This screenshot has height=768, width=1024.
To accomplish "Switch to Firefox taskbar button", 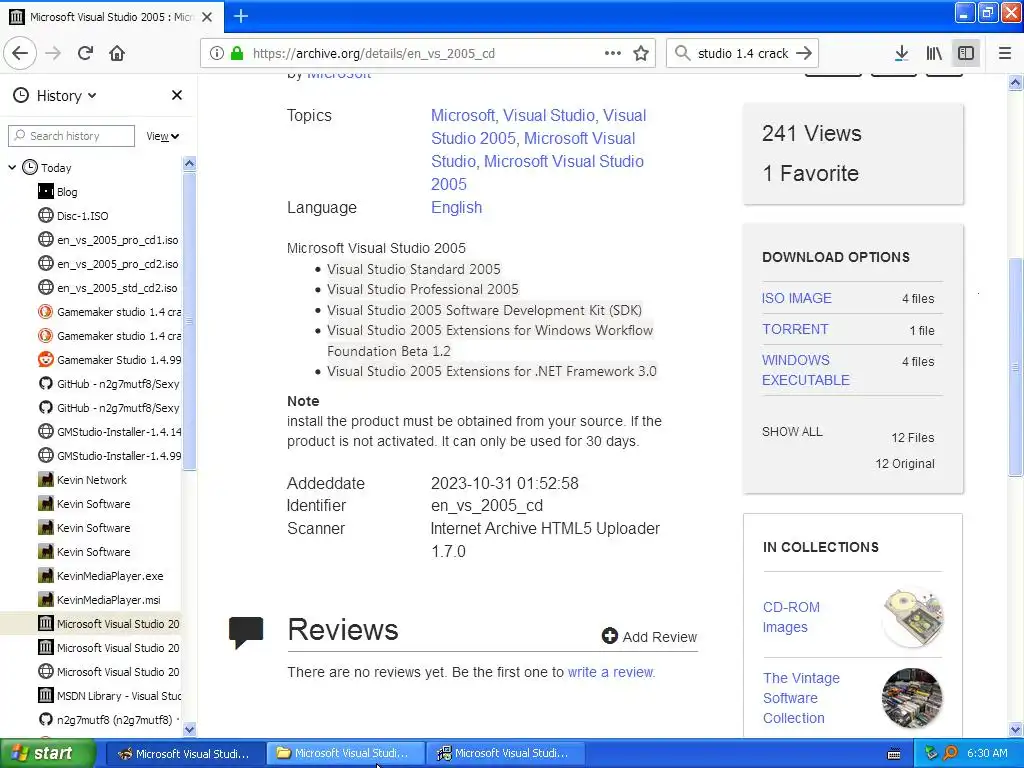I will (x=184, y=754).
